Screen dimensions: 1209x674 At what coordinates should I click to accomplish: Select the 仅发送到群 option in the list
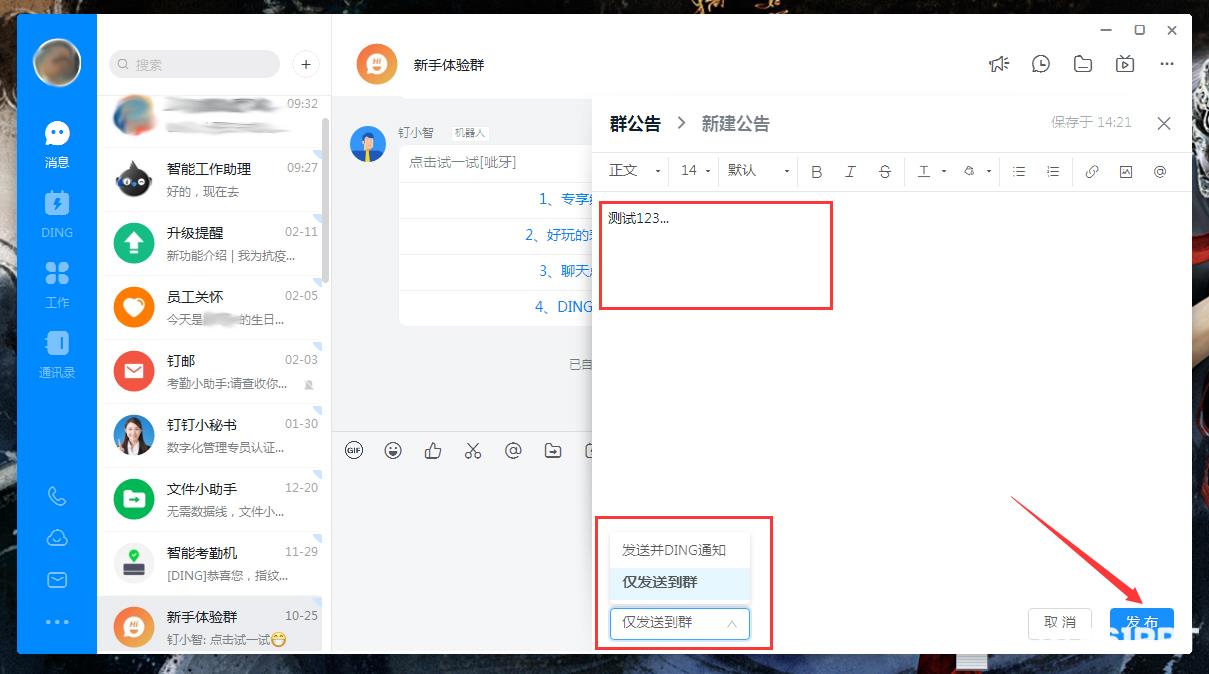679,582
